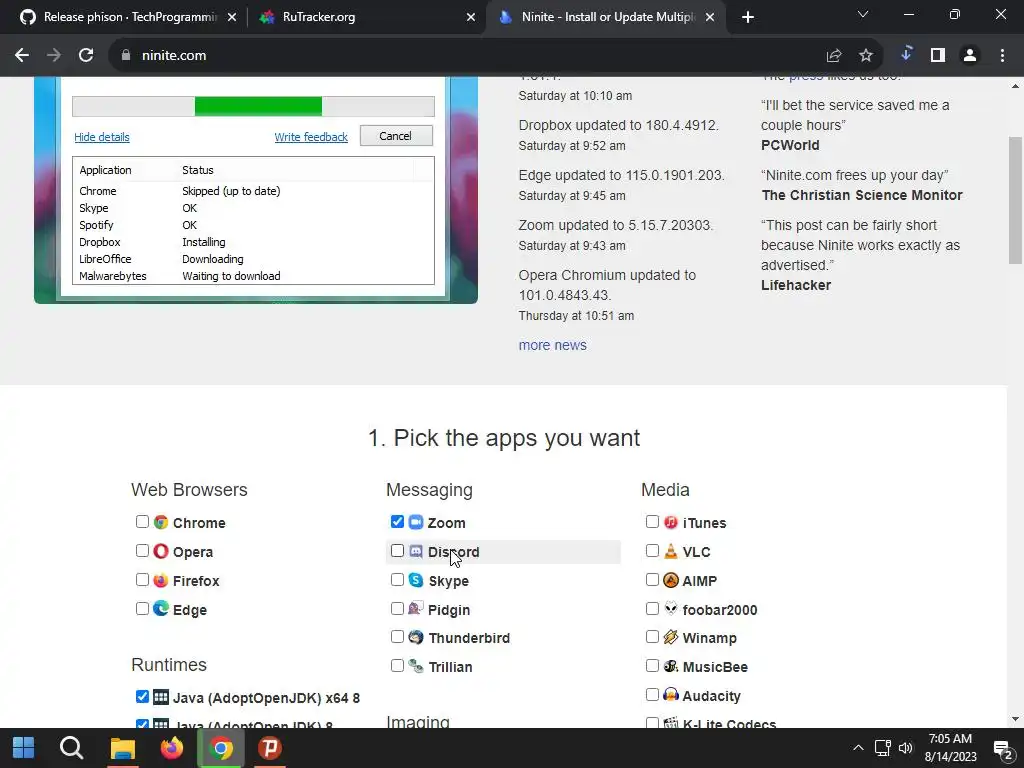Screen dimensions: 1024x768
Task: Check the Edge checkbox
Action: tap(142, 608)
